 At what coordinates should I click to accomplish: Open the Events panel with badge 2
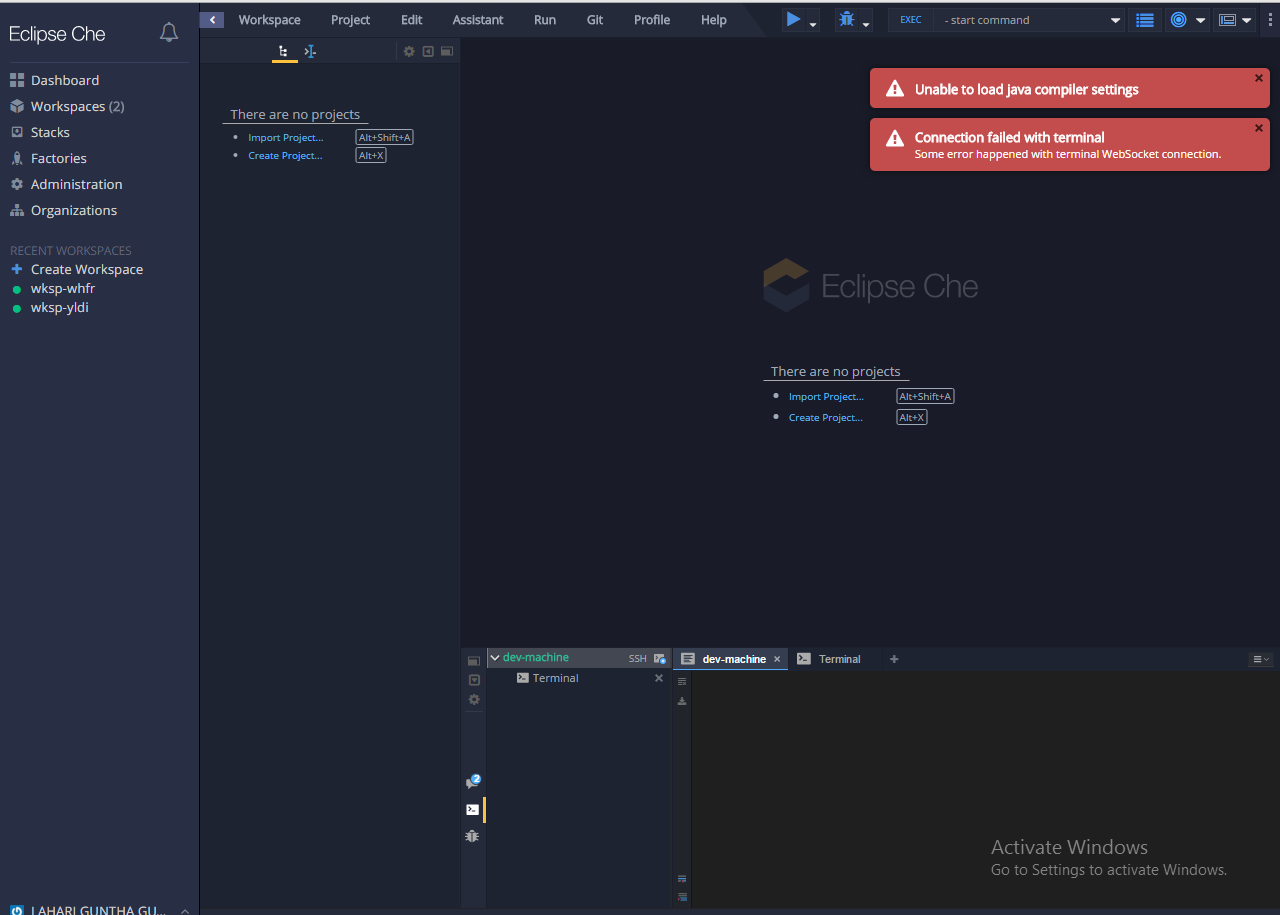tap(473, 782)
